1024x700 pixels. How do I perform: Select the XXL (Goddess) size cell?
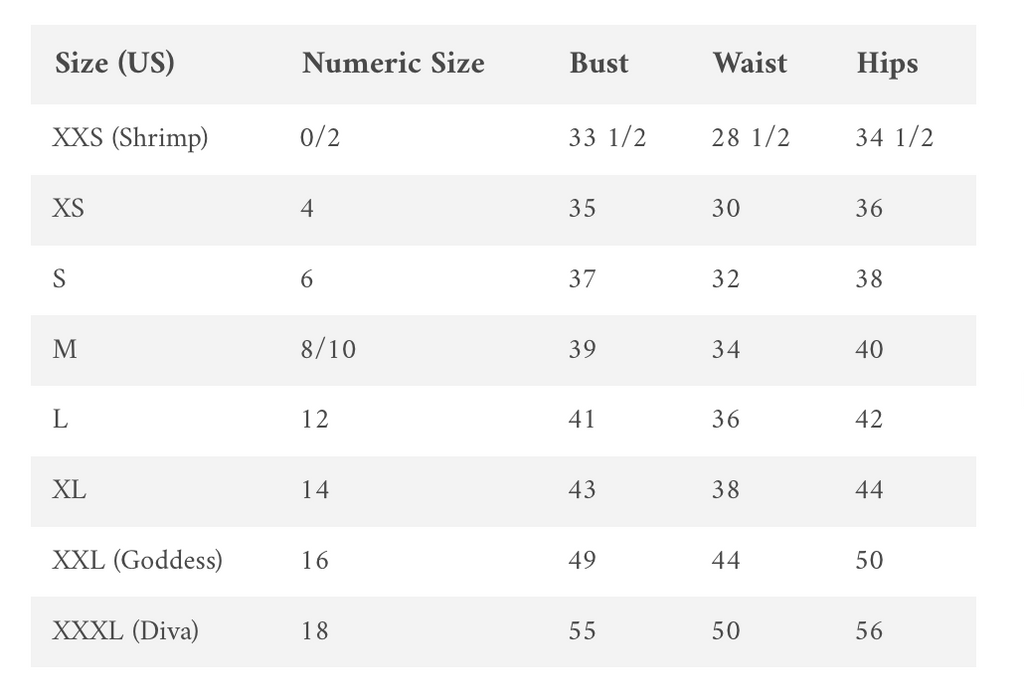137,561
